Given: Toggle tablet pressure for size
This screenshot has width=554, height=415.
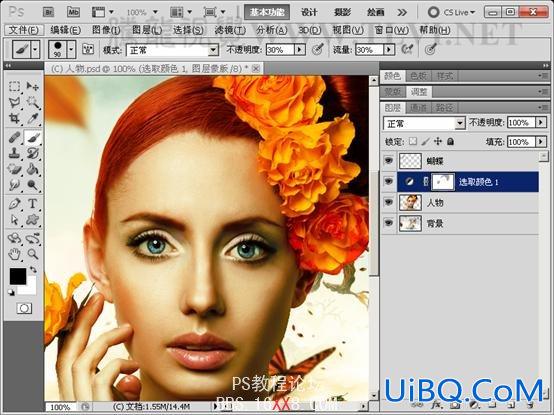Looking at the screenshot, I should click(430, 49).
